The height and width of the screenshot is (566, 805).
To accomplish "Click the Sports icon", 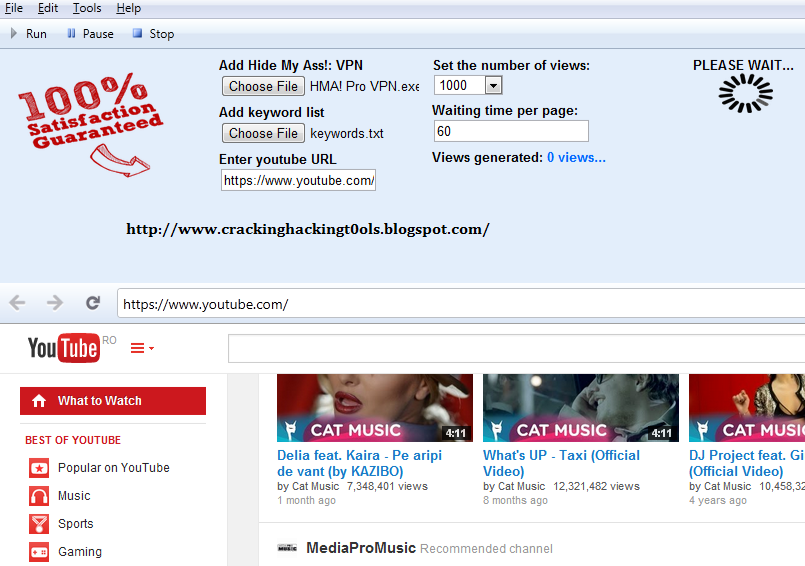I will (39, 524).
